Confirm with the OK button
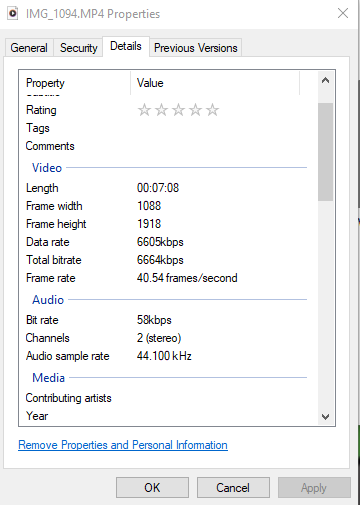The image size is (360, 505). click(152, 488)
